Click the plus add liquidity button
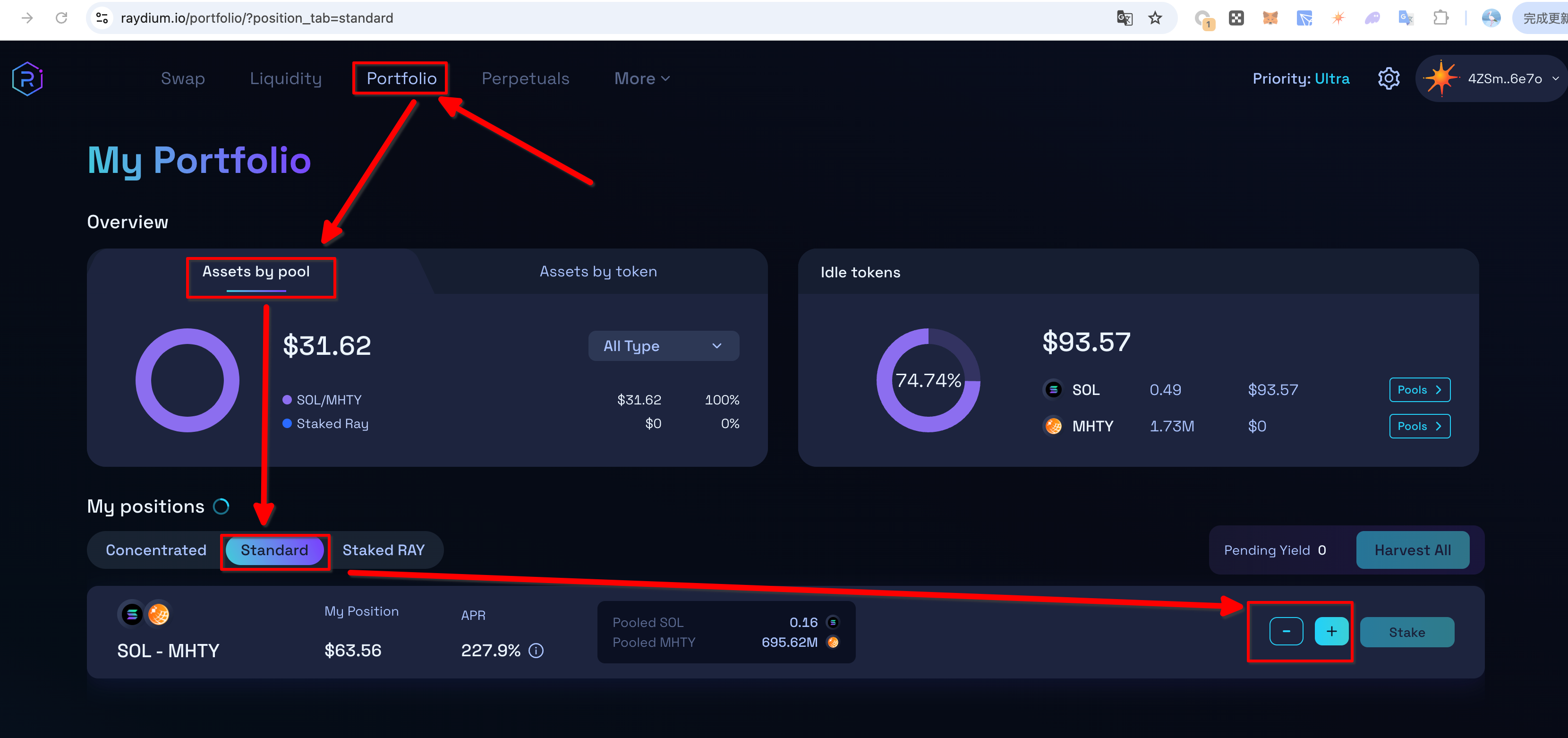 coord(1331,631)
